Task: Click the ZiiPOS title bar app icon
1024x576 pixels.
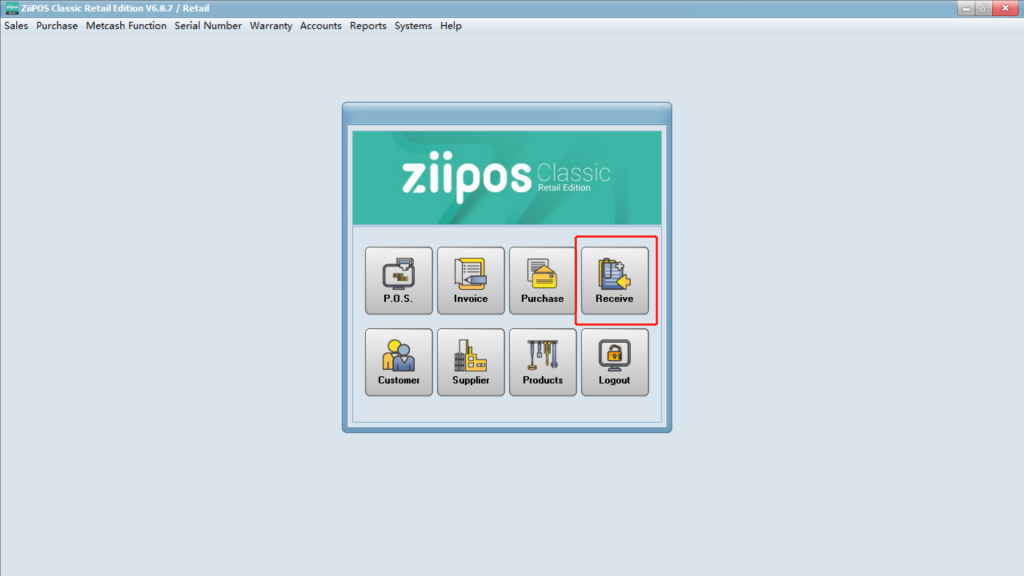Action: (x=11, y=8)
